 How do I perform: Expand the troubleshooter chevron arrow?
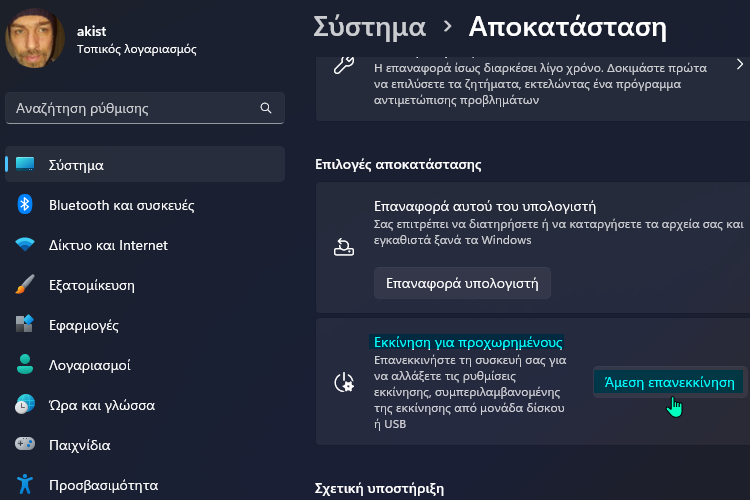point(740,64)
